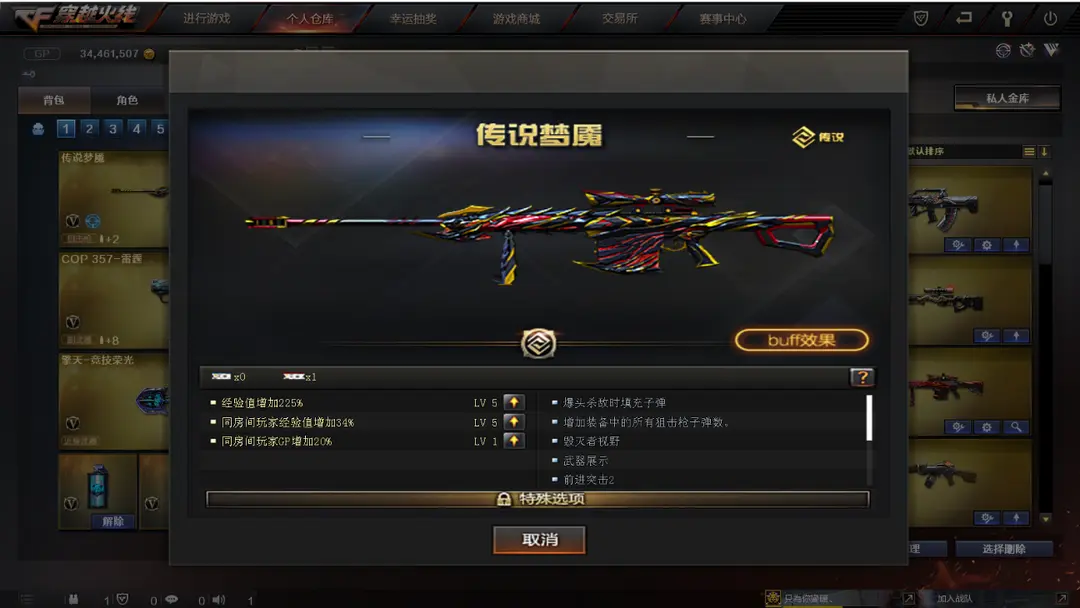
Task: Click the buff效果 button
Action: point(802,340)
